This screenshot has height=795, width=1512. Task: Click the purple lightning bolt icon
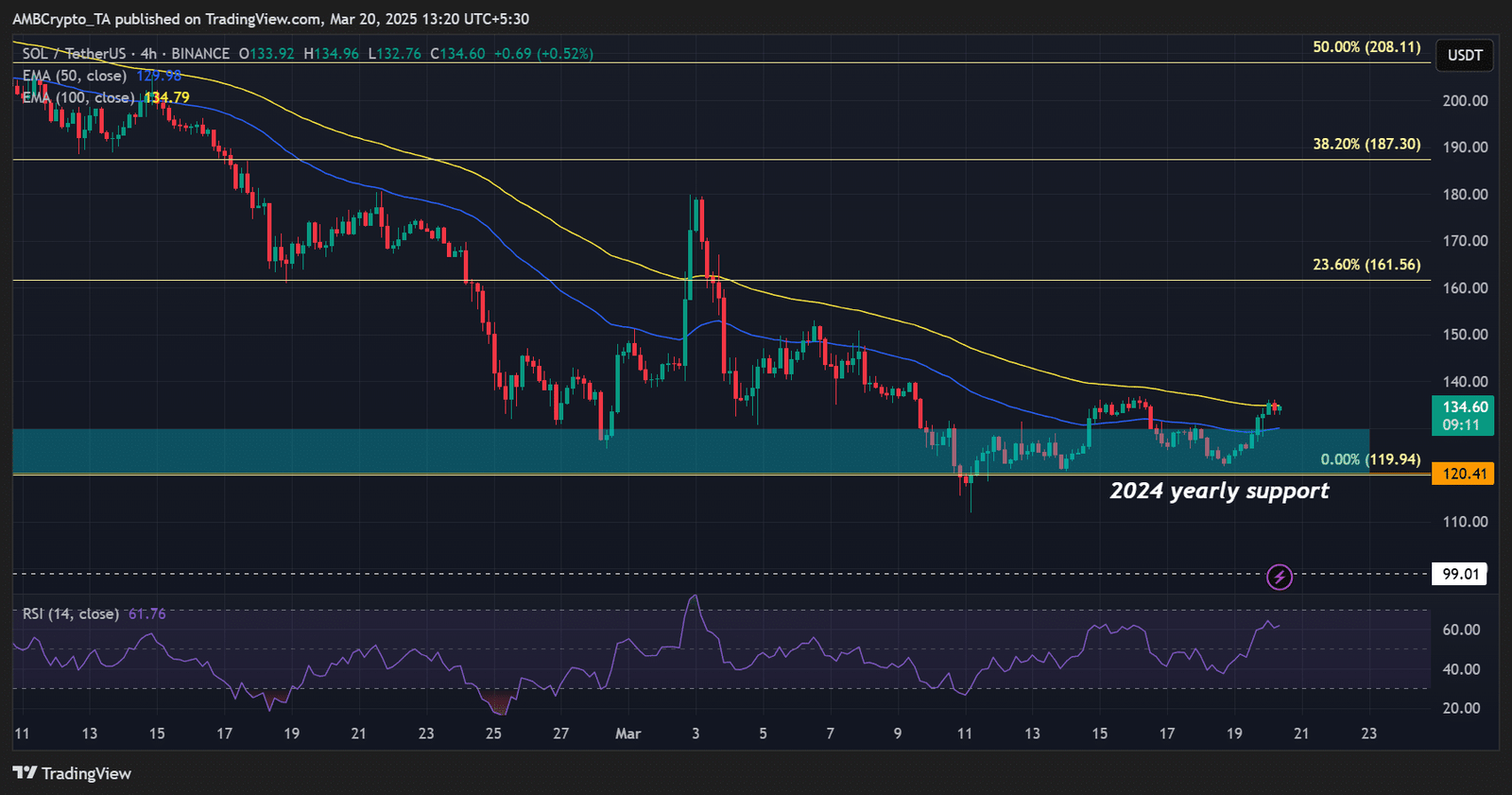point(1279,577)
